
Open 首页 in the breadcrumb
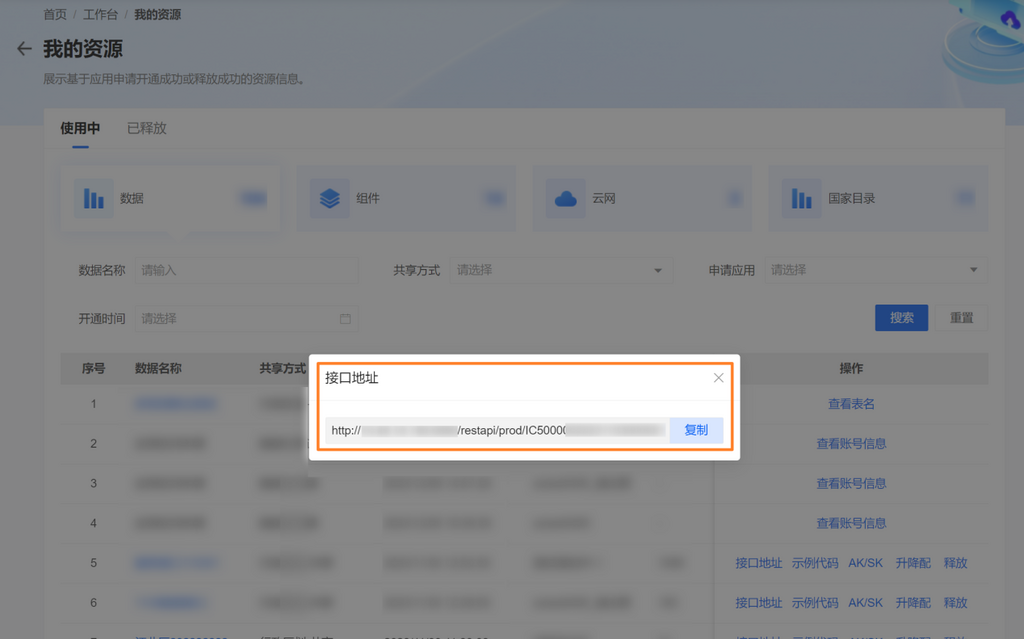(55, 14)
